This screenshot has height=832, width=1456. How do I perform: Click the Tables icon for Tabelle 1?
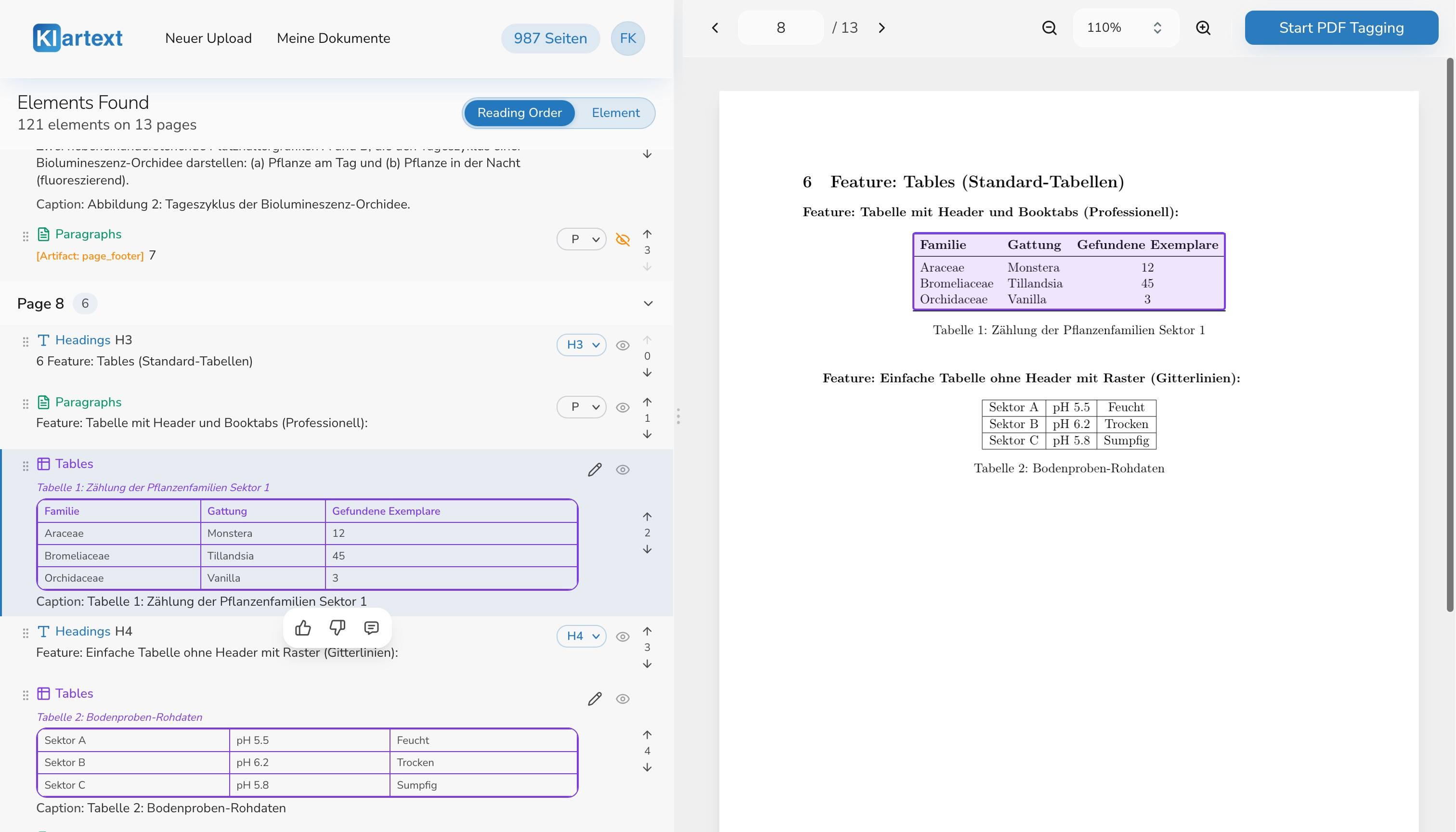pos(43,464)
